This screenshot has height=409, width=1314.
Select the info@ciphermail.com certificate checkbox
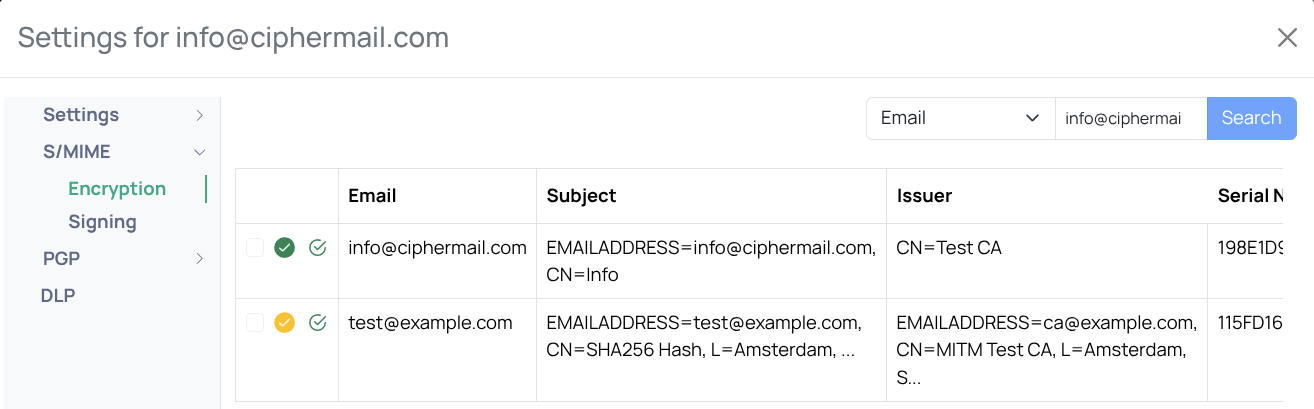pyautogui.click(x=255, y=248)
